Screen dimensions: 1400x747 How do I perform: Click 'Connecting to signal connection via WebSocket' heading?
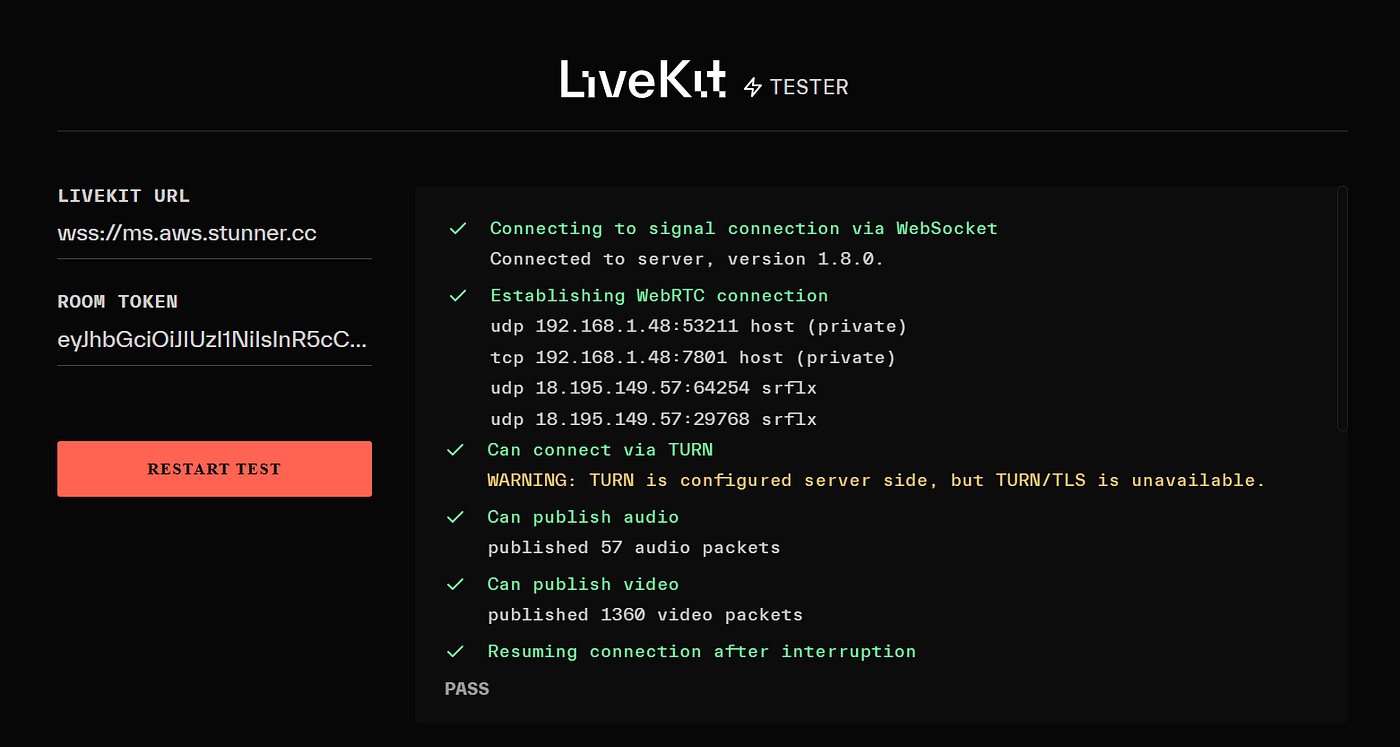[744, 229]
